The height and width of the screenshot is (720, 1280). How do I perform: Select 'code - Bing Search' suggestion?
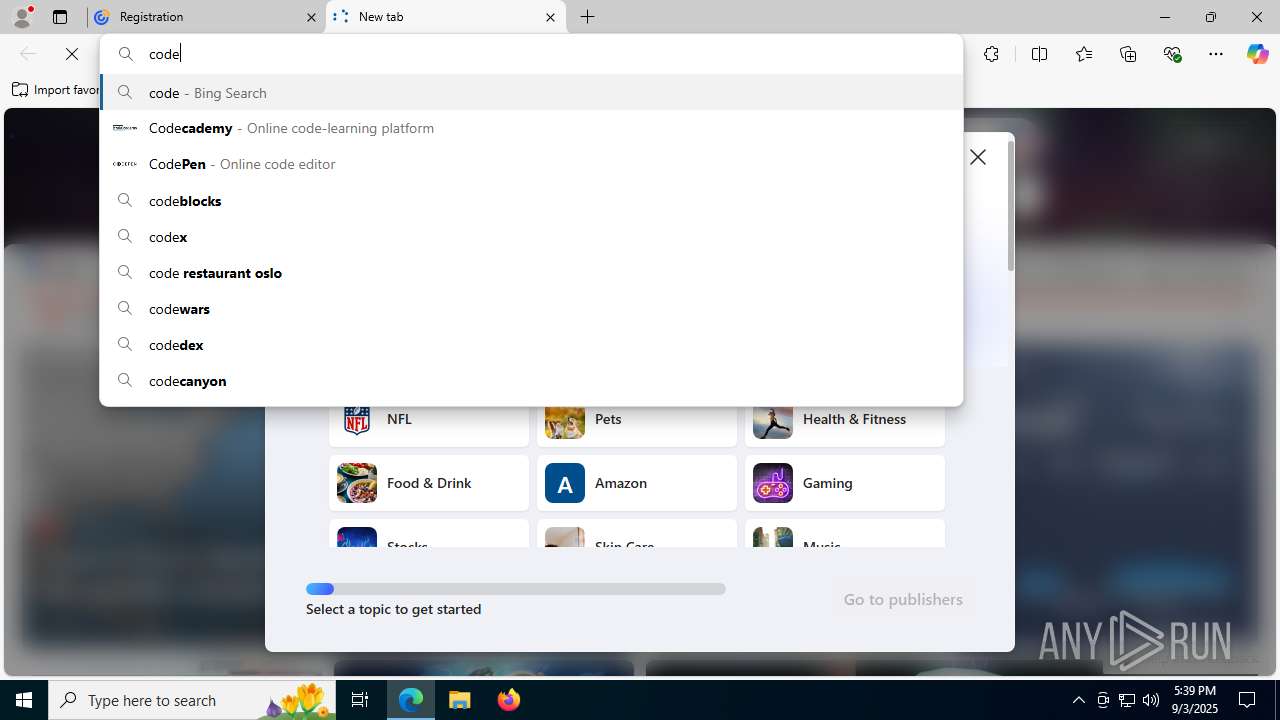coord(531,92)
